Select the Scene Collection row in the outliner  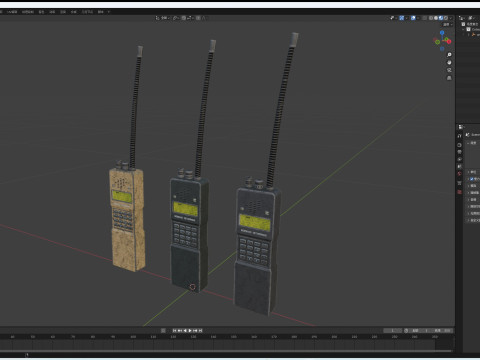(x=470, y=24)
